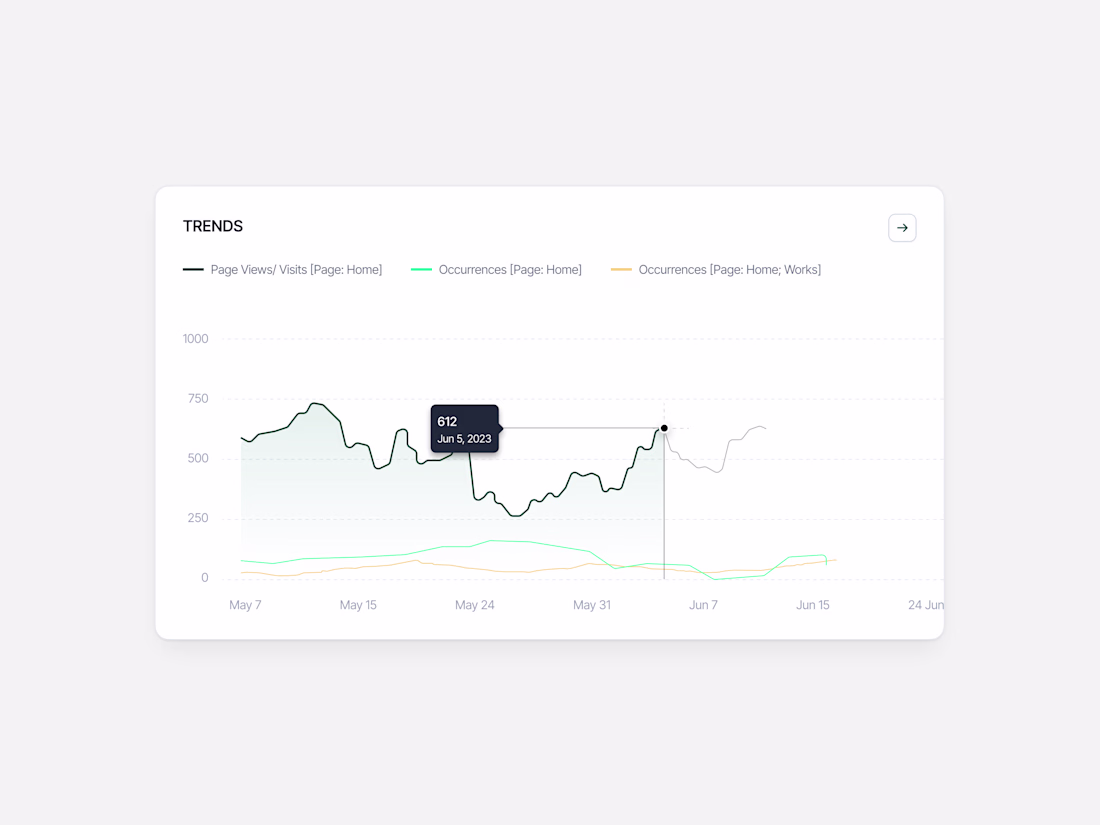Select the May 24 x-axis label
The width and height of the screenshot is (1100, 825).
[x=474, y=605]
